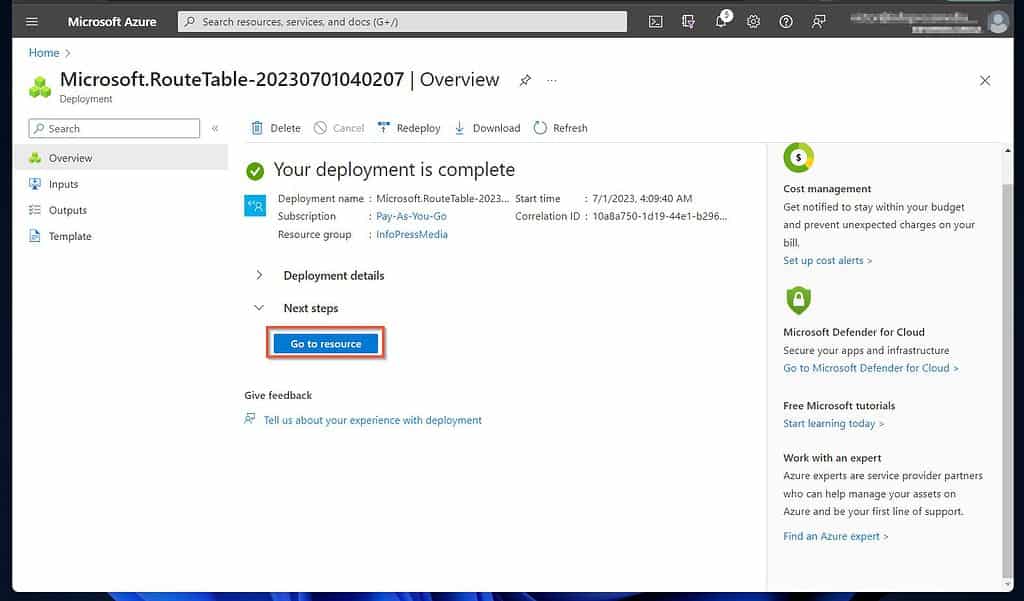The height and width of the screenshot is (601, 1024).
Task: Click the global search bar
Action: coord(402,22)
